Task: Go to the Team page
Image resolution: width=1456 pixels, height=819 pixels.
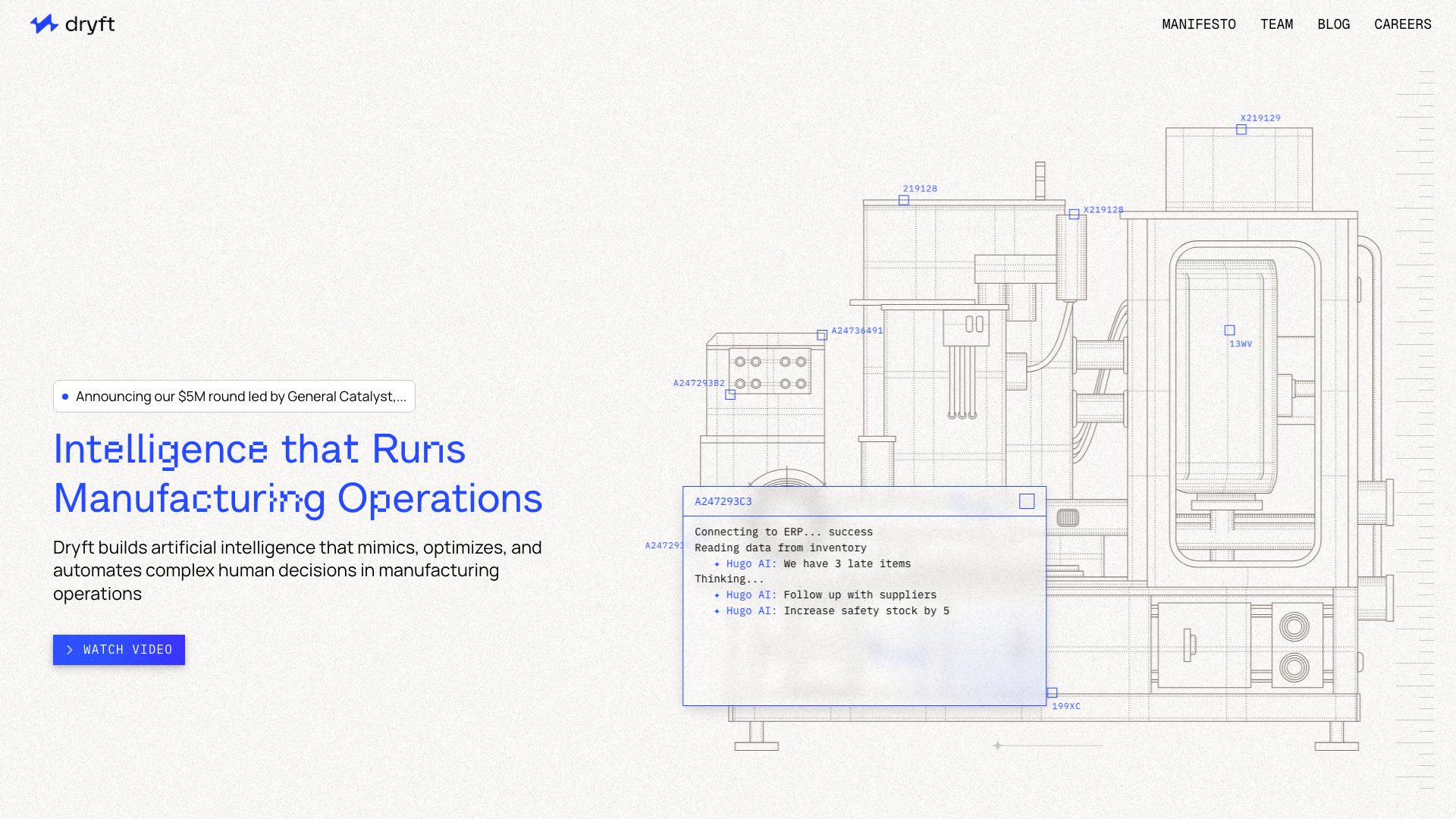Action: tap(1276, 24)
